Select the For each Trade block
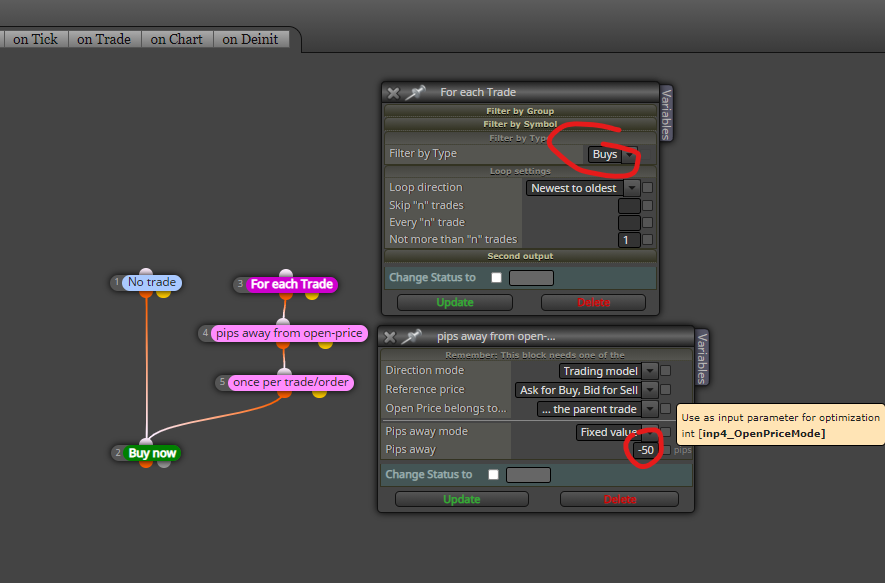This screenshot has width=885, height=583. point(292,284)
